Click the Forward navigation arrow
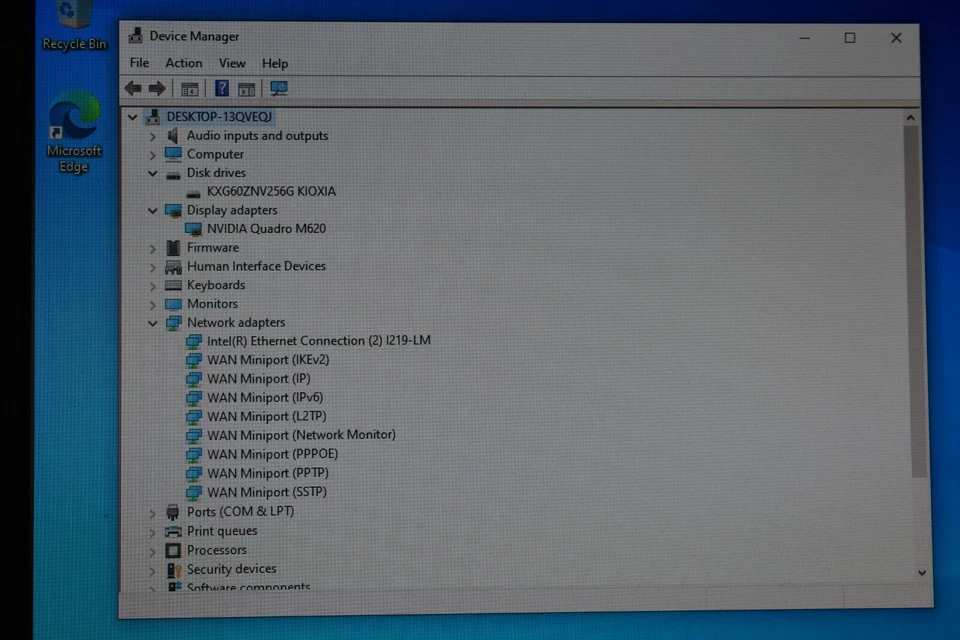This screenshot has width=960, height=640. 157,88
